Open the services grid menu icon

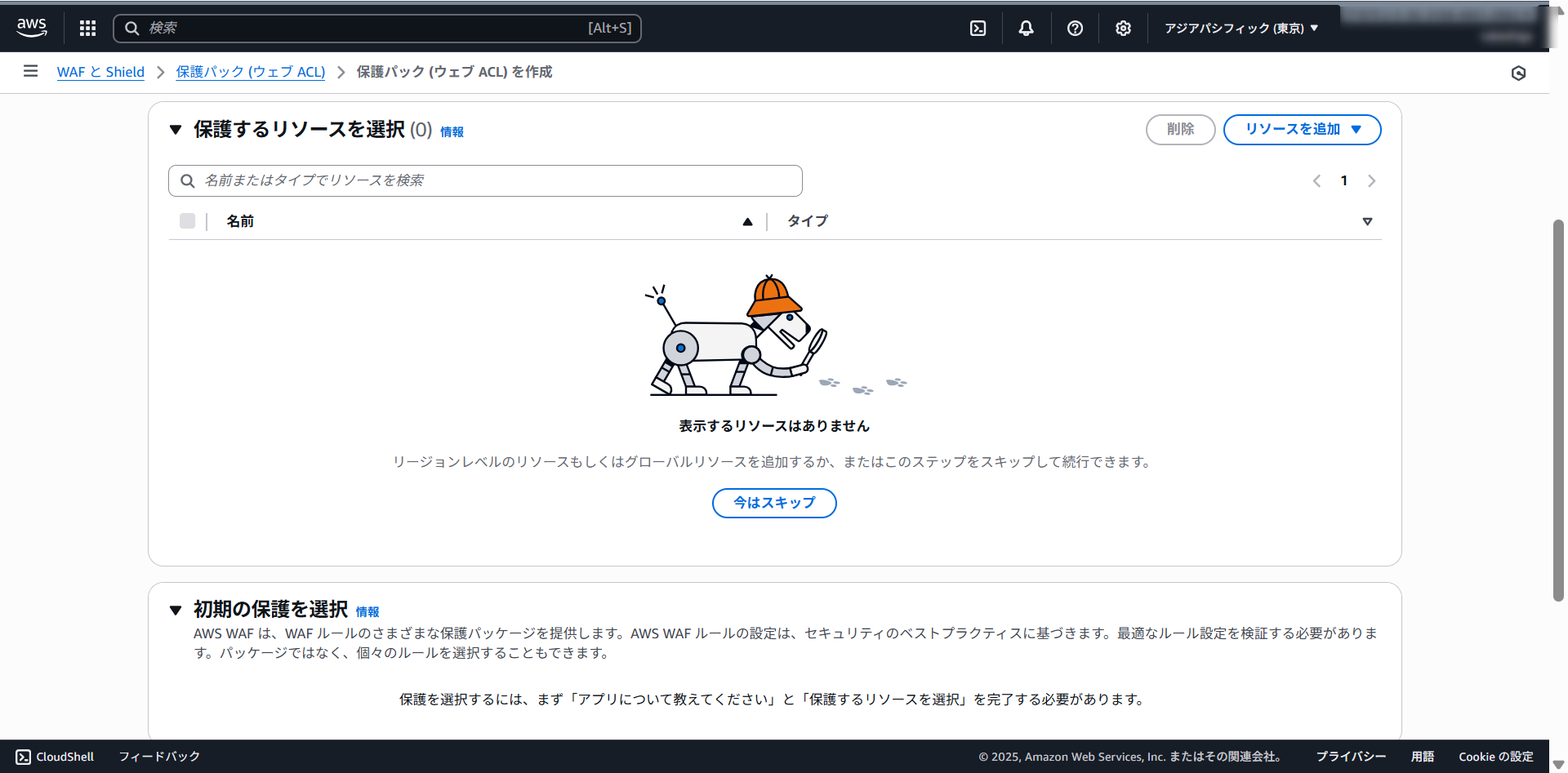tap(87, 29)
